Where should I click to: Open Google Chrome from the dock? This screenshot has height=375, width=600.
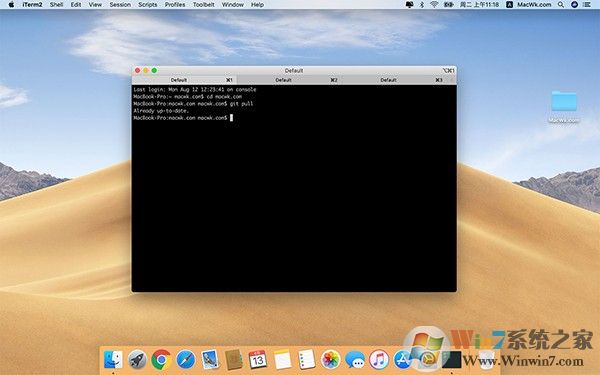tap(161, 359)
